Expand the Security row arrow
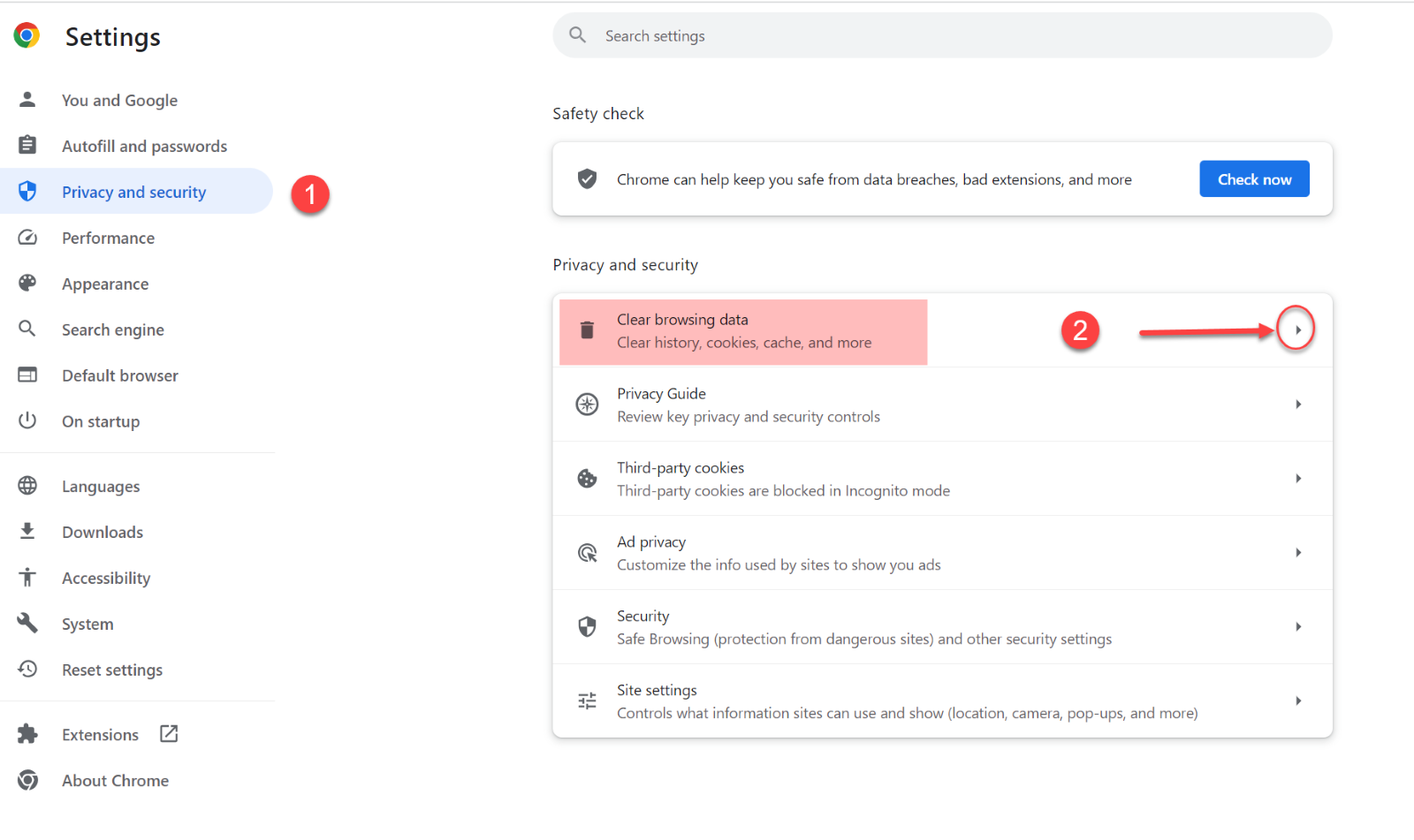Screen dimensions: 1414x840 click(1298, 626)
